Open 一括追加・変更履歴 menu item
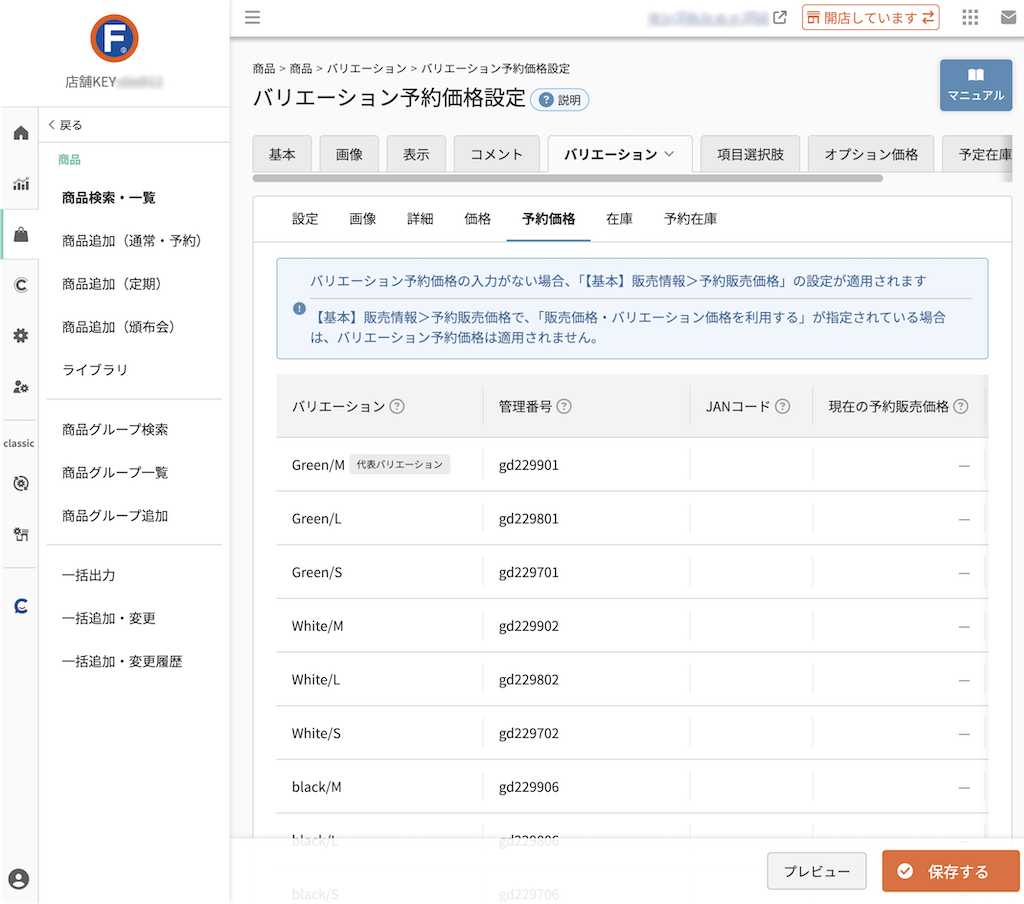Screen dimensions: 1024x904 click(x=122, y=662)
